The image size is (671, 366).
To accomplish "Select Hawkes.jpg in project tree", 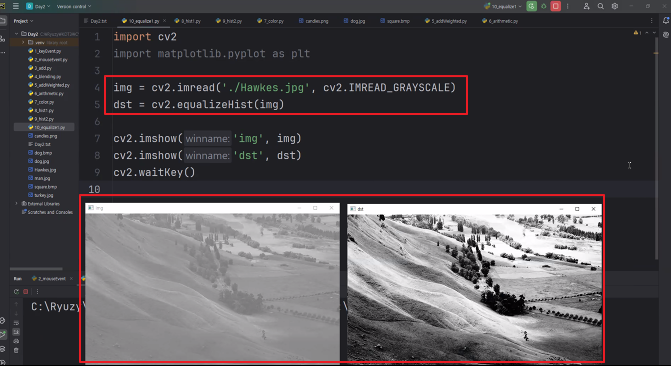I will pos(42,170).
